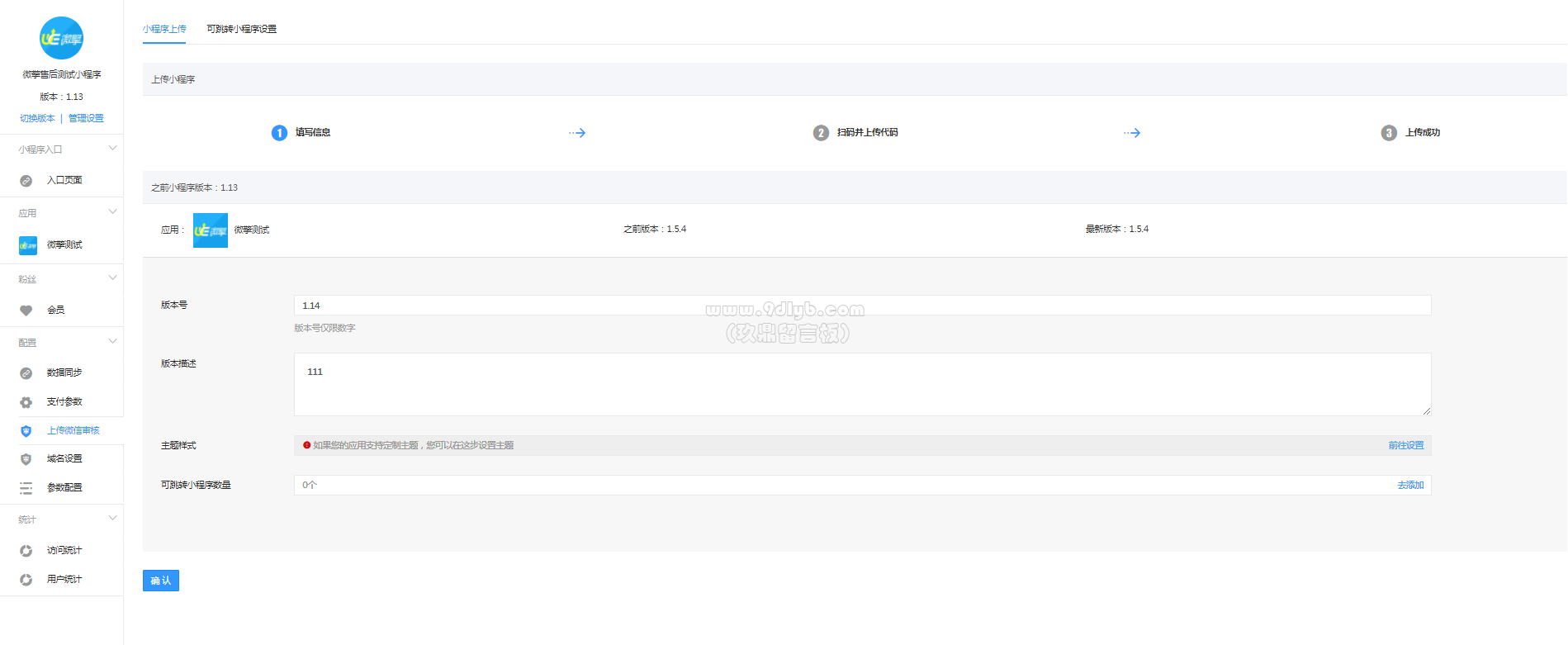Open 用户统计 in the sidebar
The width and height of the screenshot is (1568, 645).
tap(64, 580)
